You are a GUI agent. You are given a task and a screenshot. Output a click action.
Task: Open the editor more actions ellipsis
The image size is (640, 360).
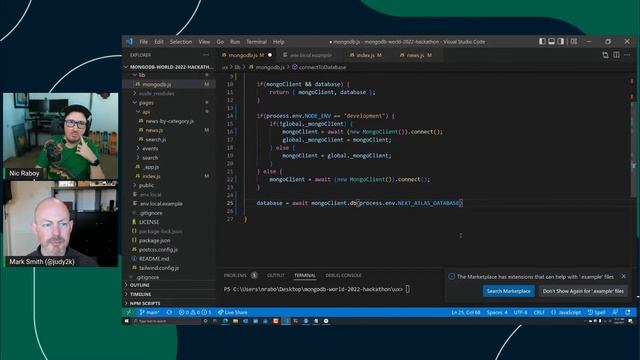627,55
